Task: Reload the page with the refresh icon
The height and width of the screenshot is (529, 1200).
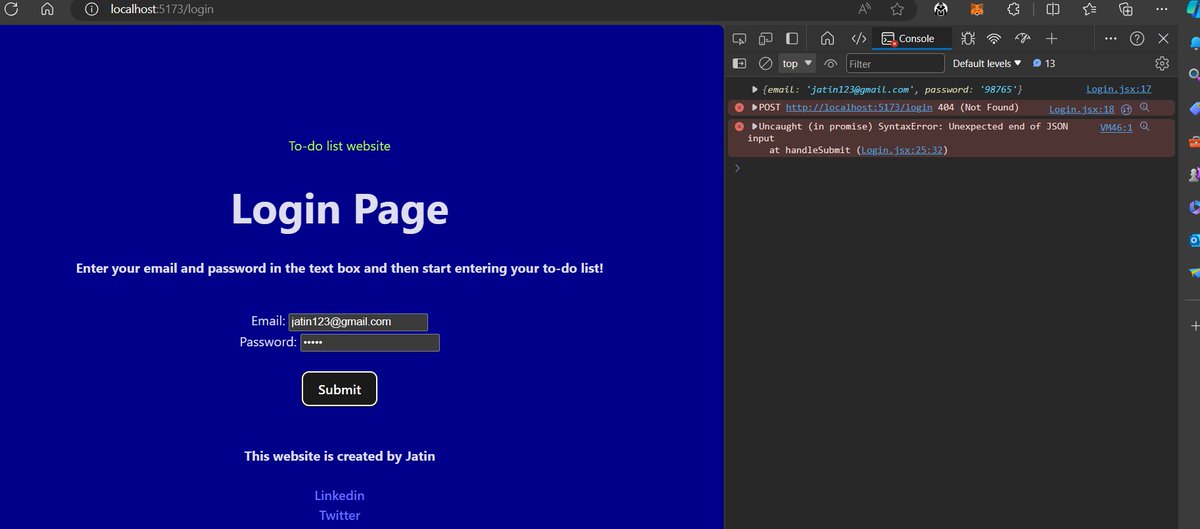Action: tap(13, 9)
